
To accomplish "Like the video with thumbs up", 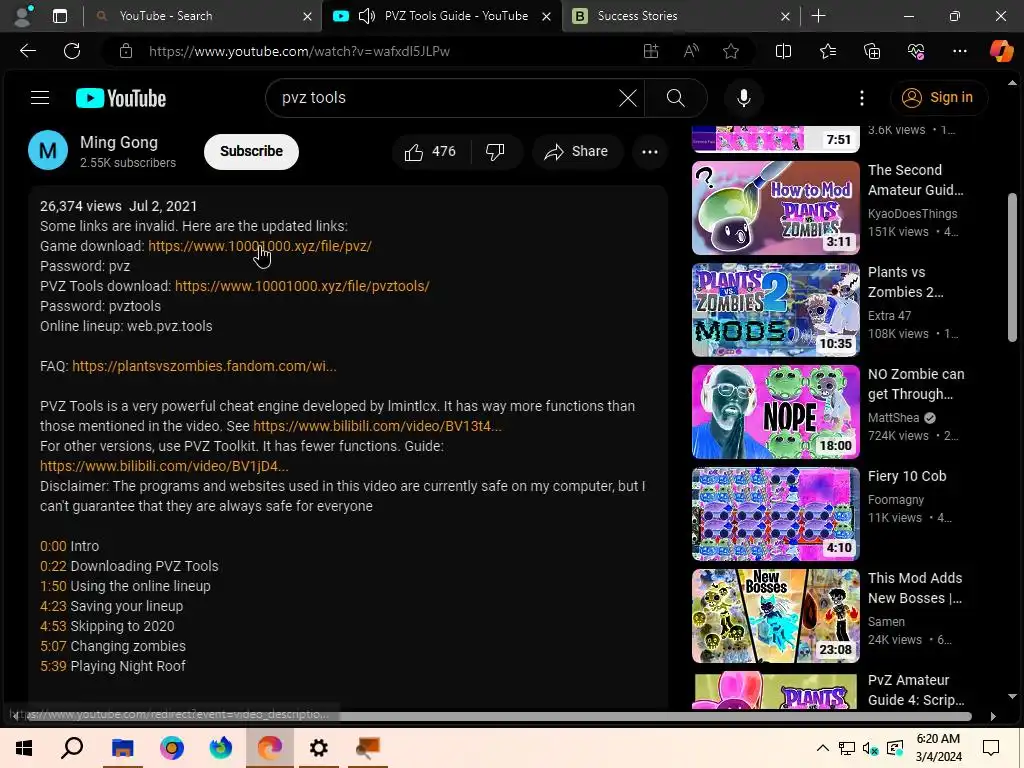I will (430, 152).
